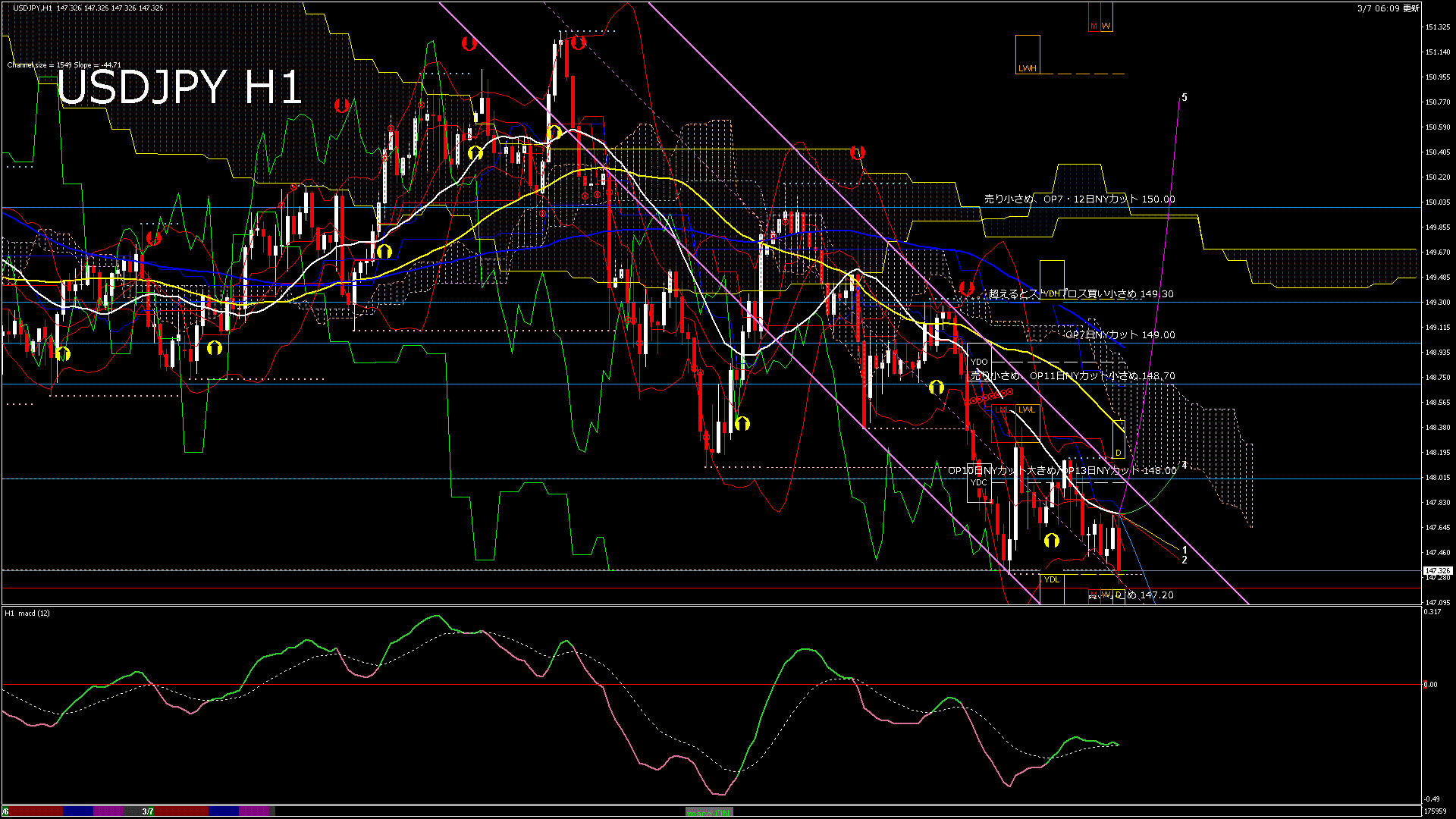This screenshot has width=1456, height=819.
Task: Click the wave number 4 projection label
Action: pyautogui.click(x=1185, y=465)
